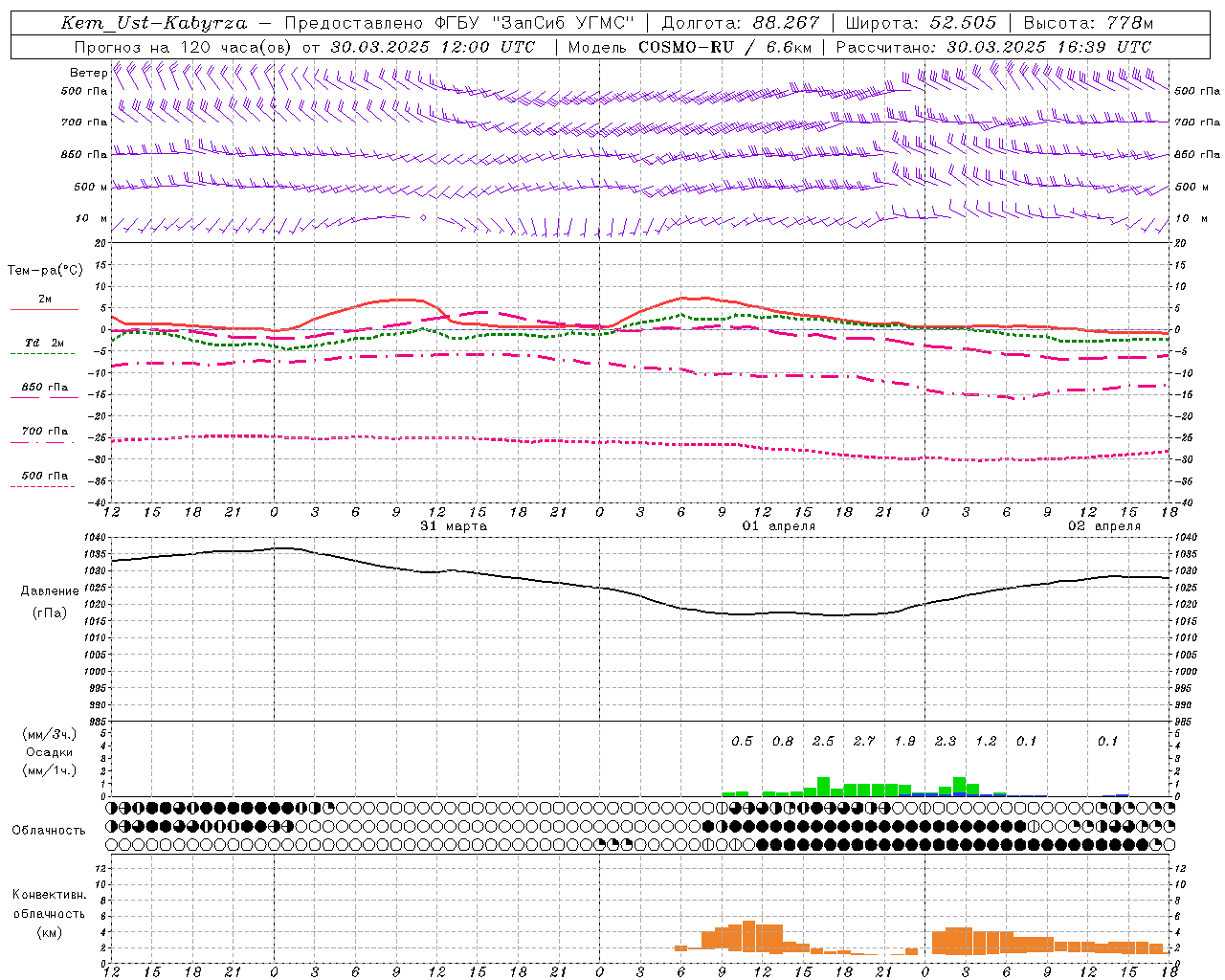Click the 'Осадки' precipitation label

(x=50, y=752)
